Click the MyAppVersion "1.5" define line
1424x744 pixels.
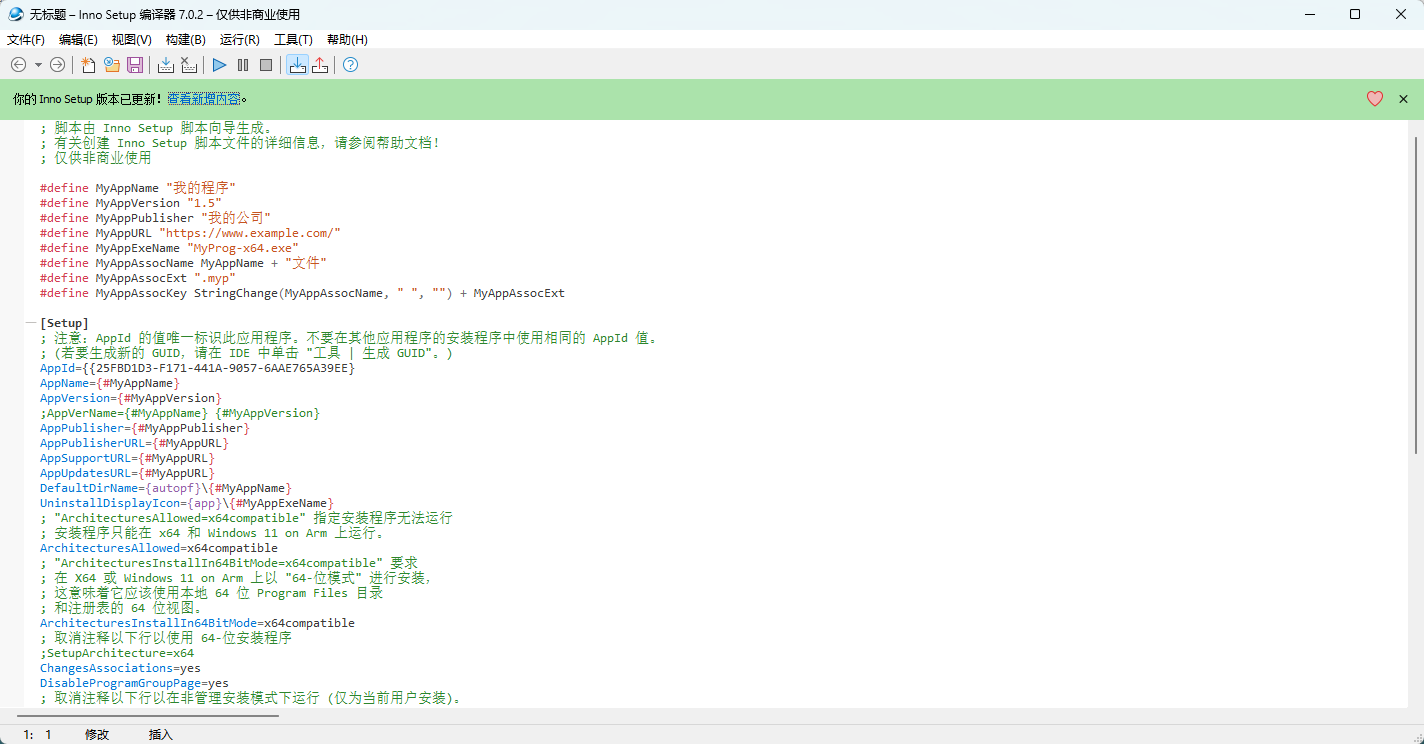pyautogui.click(x=131, y=203)
